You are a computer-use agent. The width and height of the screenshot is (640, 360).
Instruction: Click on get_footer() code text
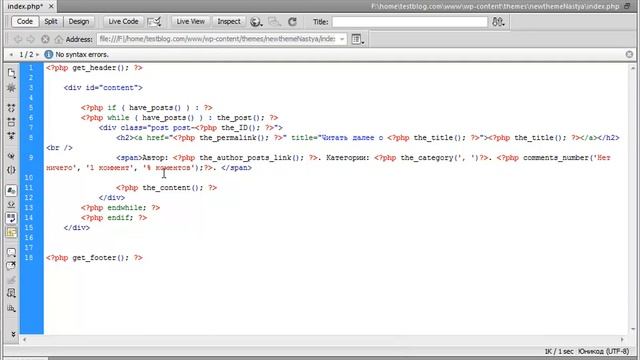[100, 258]
